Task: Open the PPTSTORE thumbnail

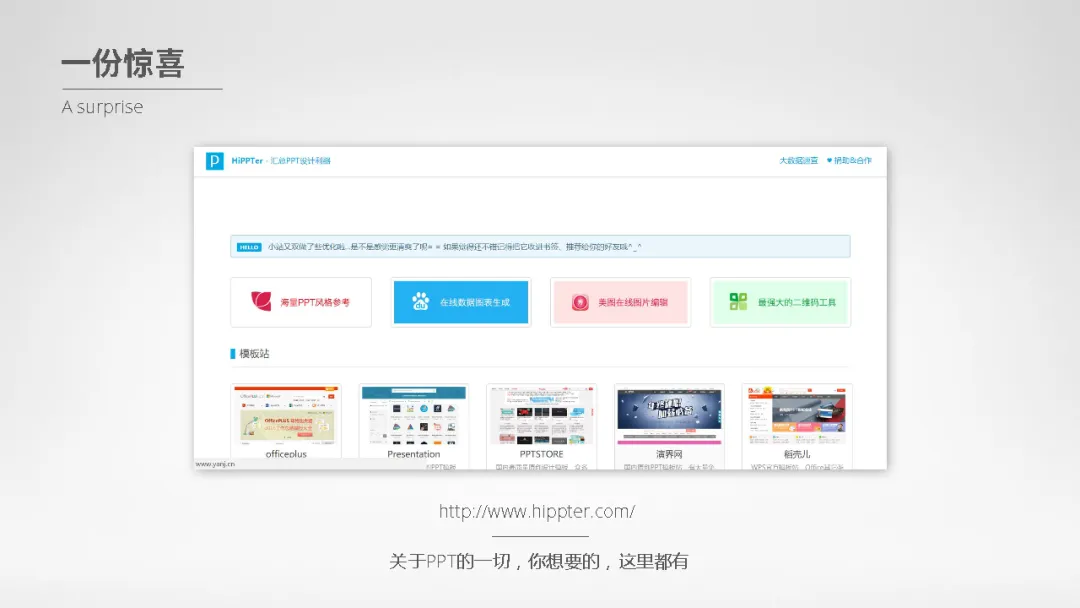Action: point(541,415)
